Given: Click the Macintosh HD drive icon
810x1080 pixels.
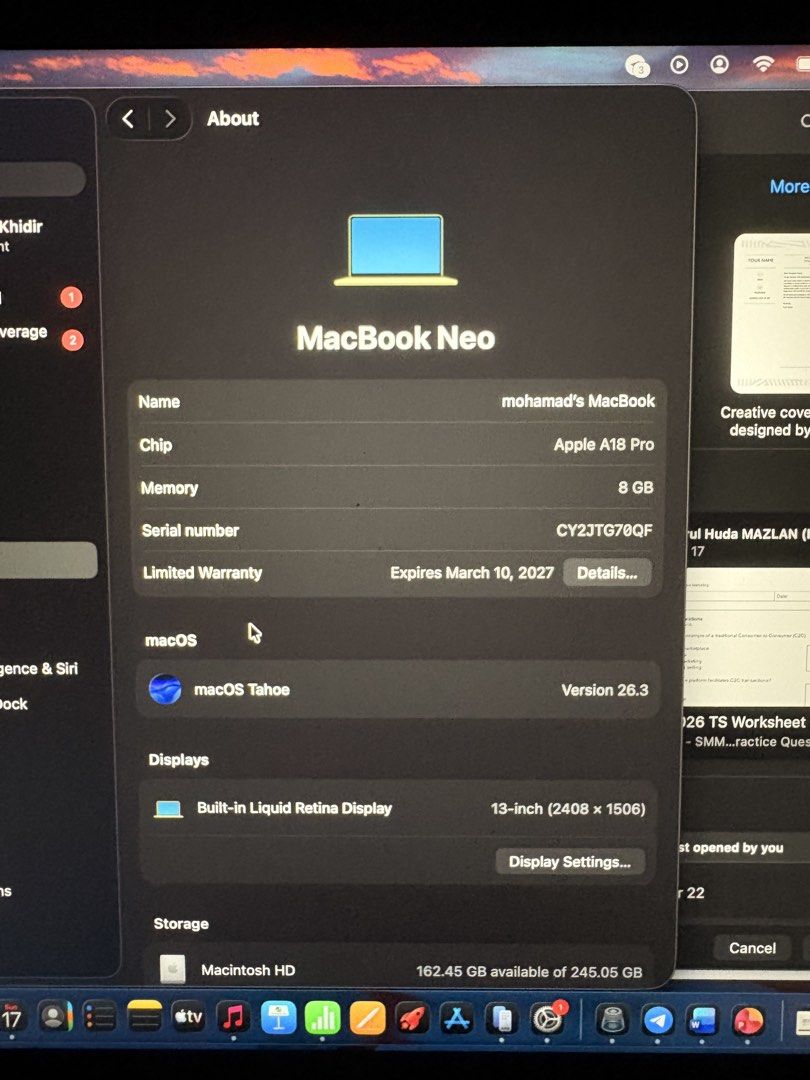Looking at the screenshot, I should click(x=172, y=968).
